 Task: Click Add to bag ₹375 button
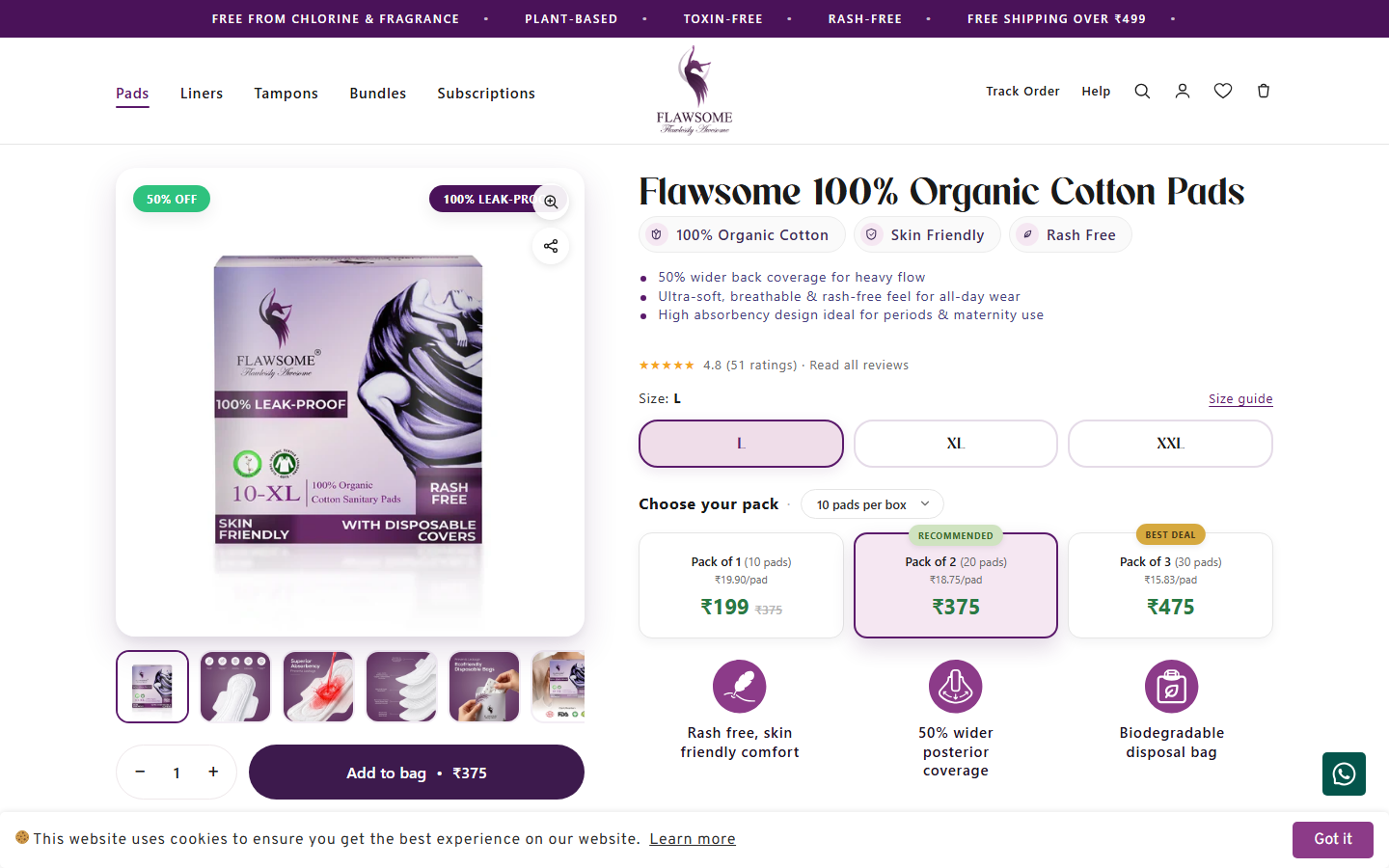pyautogui.click(x=417, y=773)
